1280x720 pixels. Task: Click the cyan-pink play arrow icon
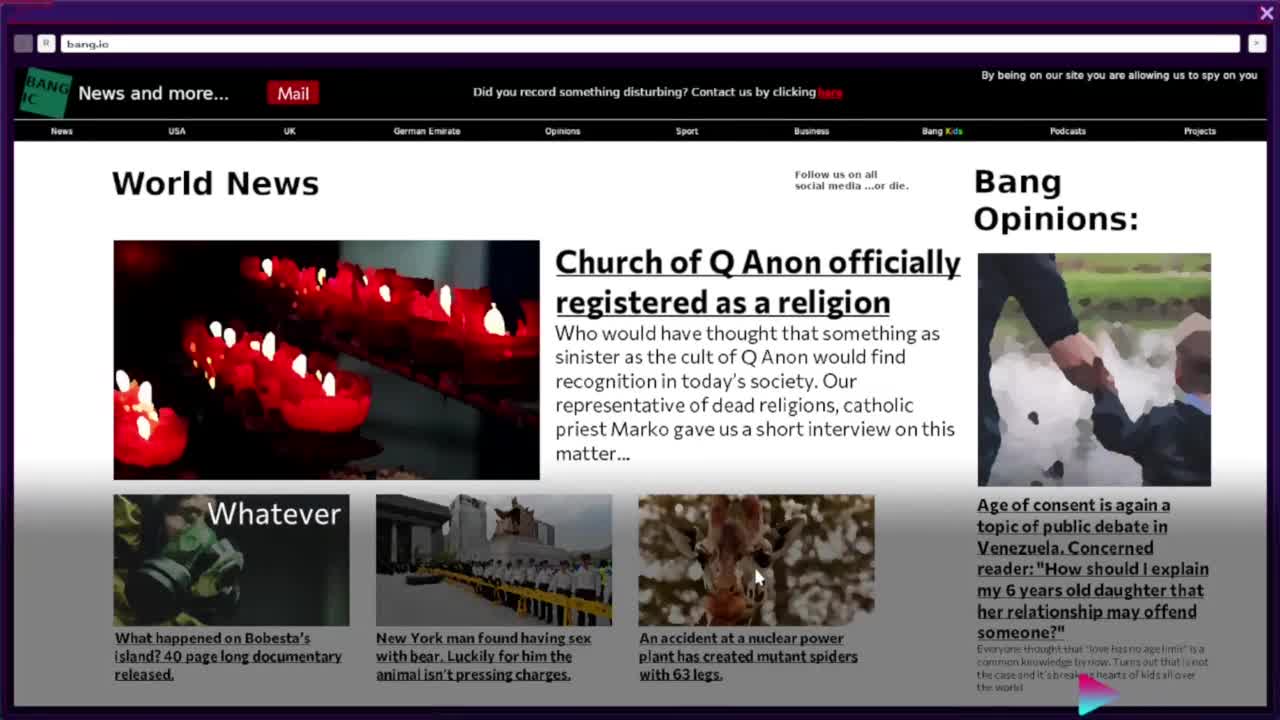tap(1098, 693)
